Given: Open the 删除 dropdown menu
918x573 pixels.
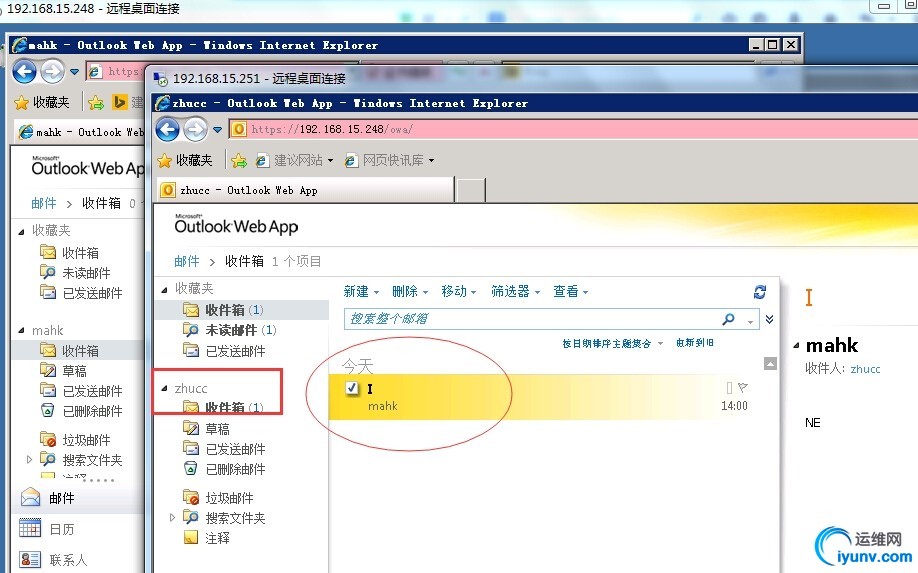Looking at the screenshot, I should [x=410, y=291].
